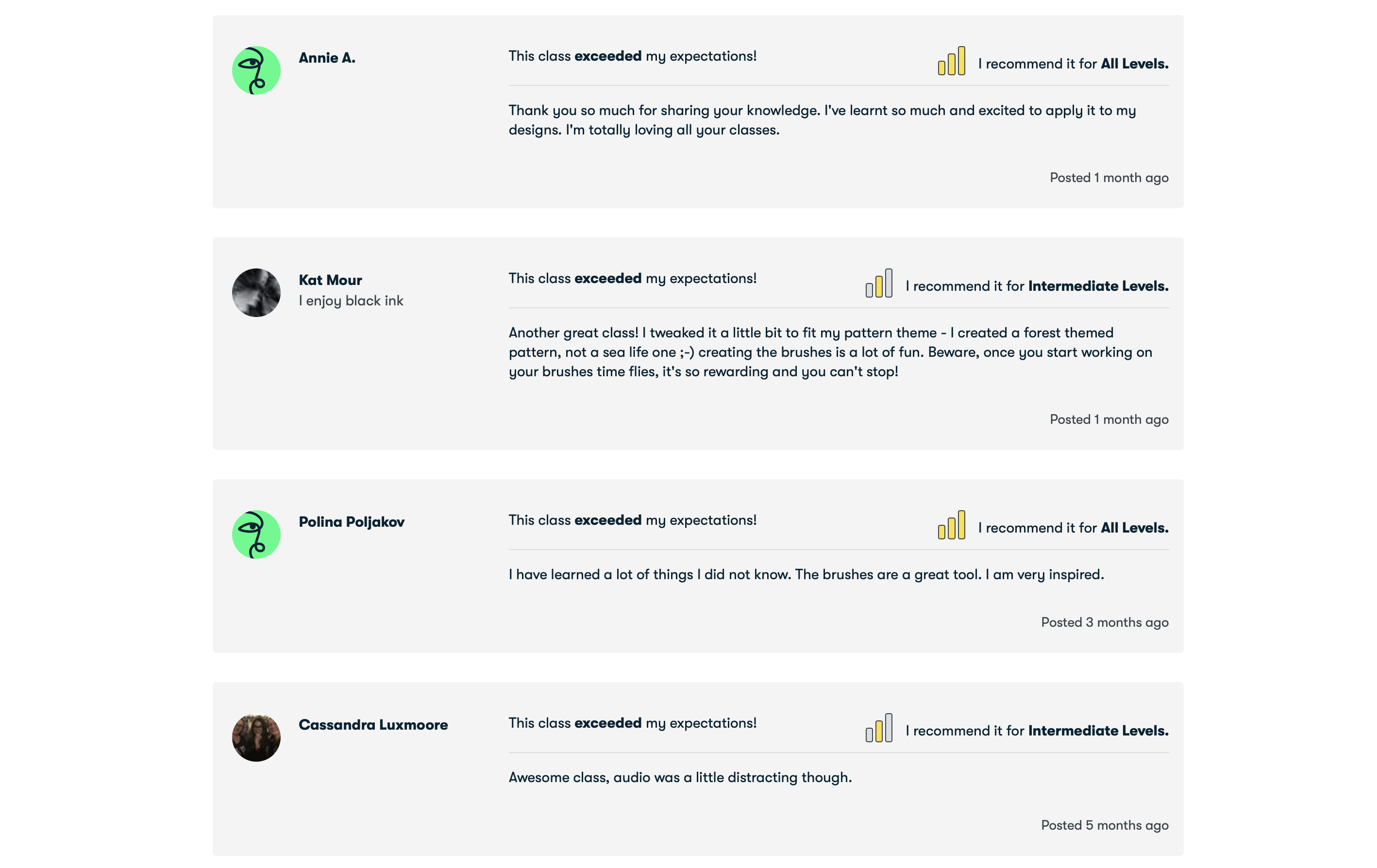Click Cassandra's 'Awesome class' review text
This screenshot has height=868, width=1377.
coord(681,778)
